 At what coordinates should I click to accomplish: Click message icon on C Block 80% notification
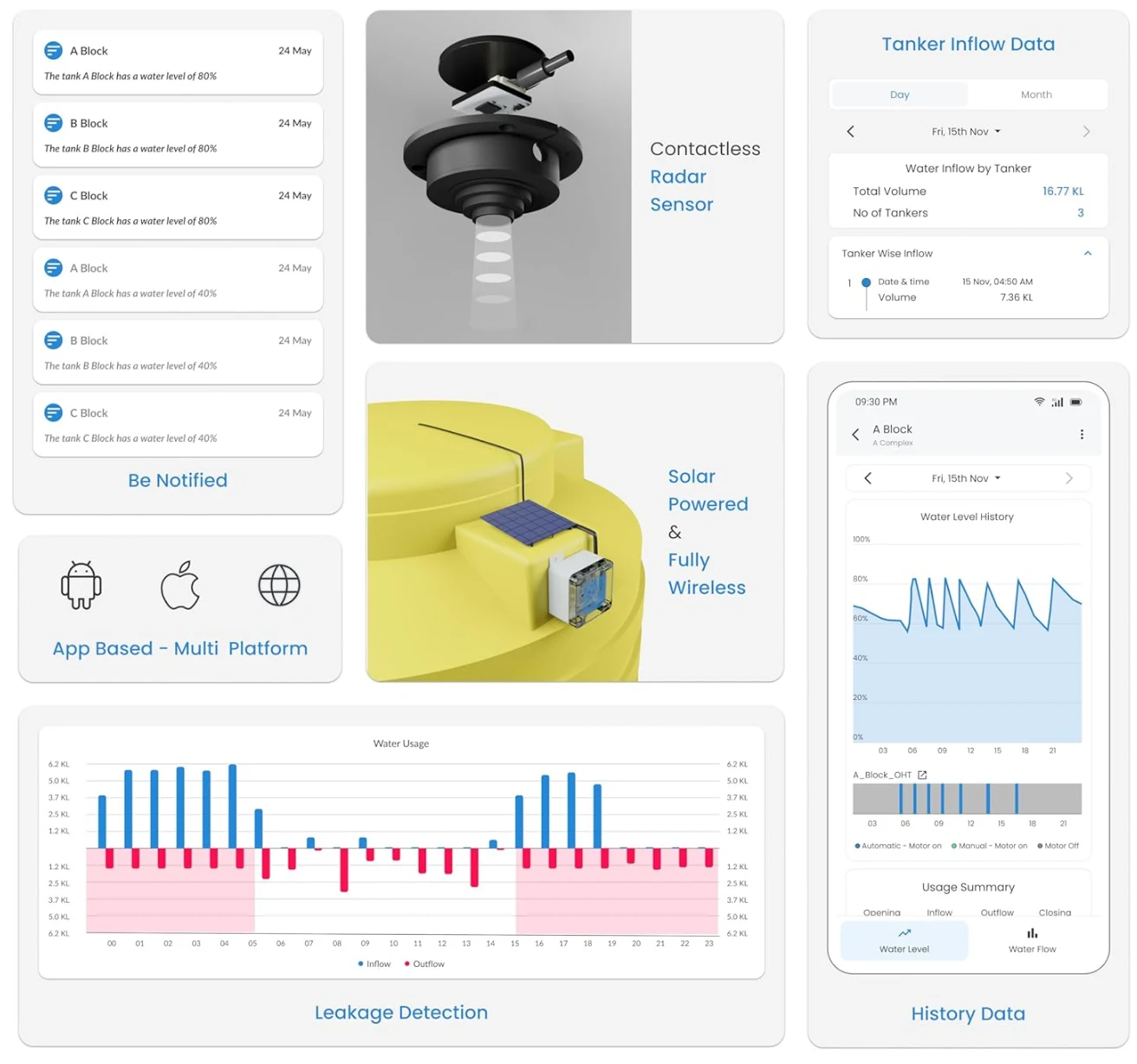pyautogui.click(x=53, y=195)
